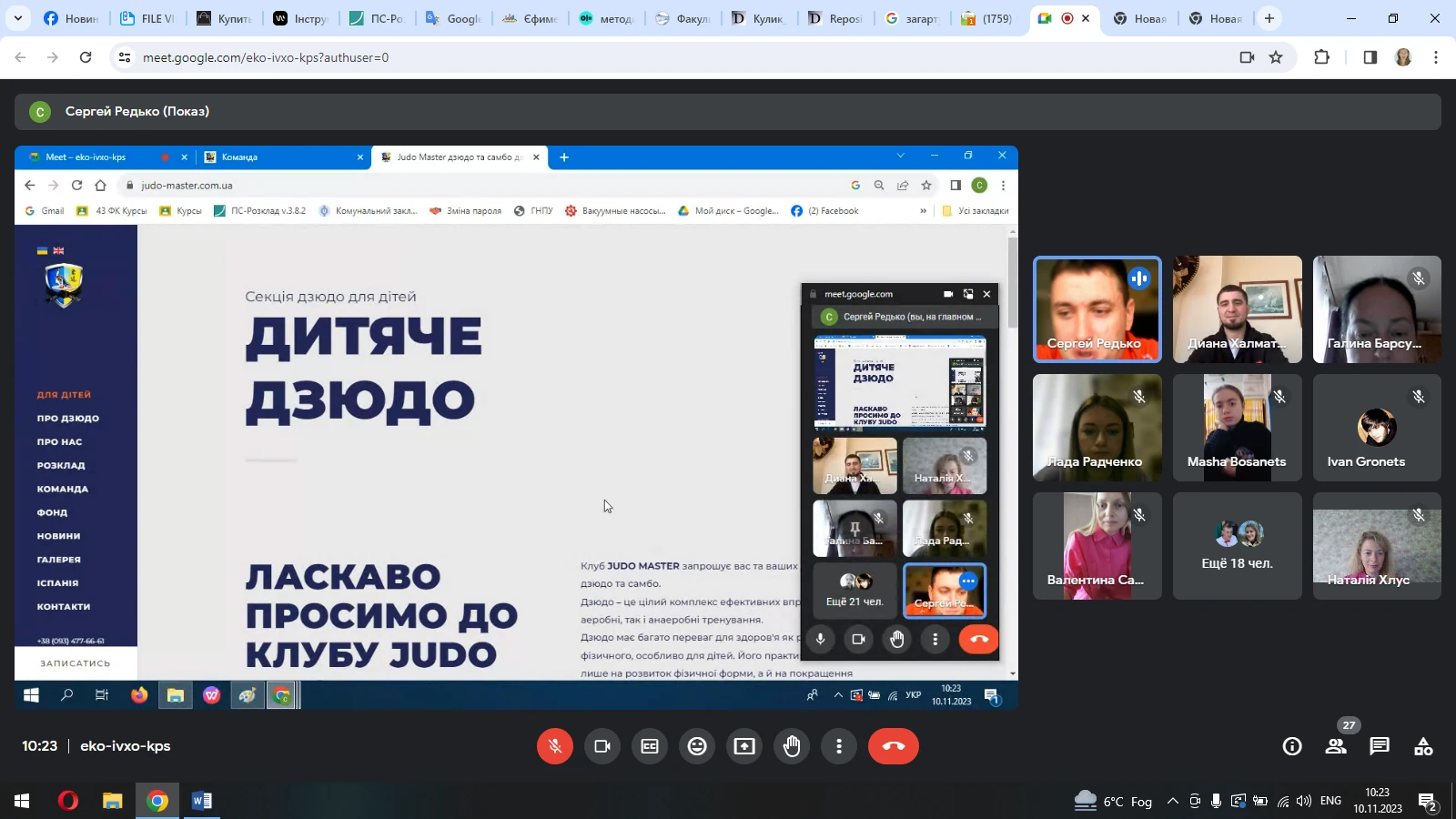Bookmark this page with star icon
1456x819 pixels.
[x=1276, y=57]
